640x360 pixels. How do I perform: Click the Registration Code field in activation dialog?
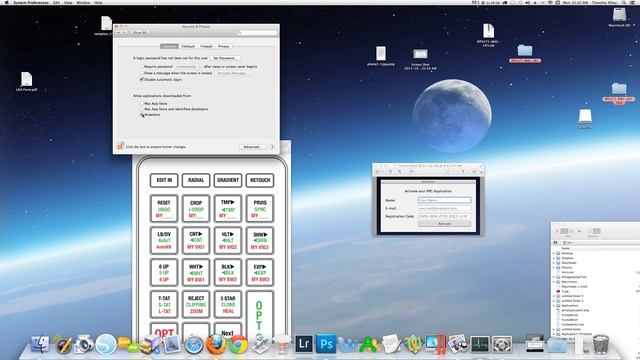click(444, 216)
